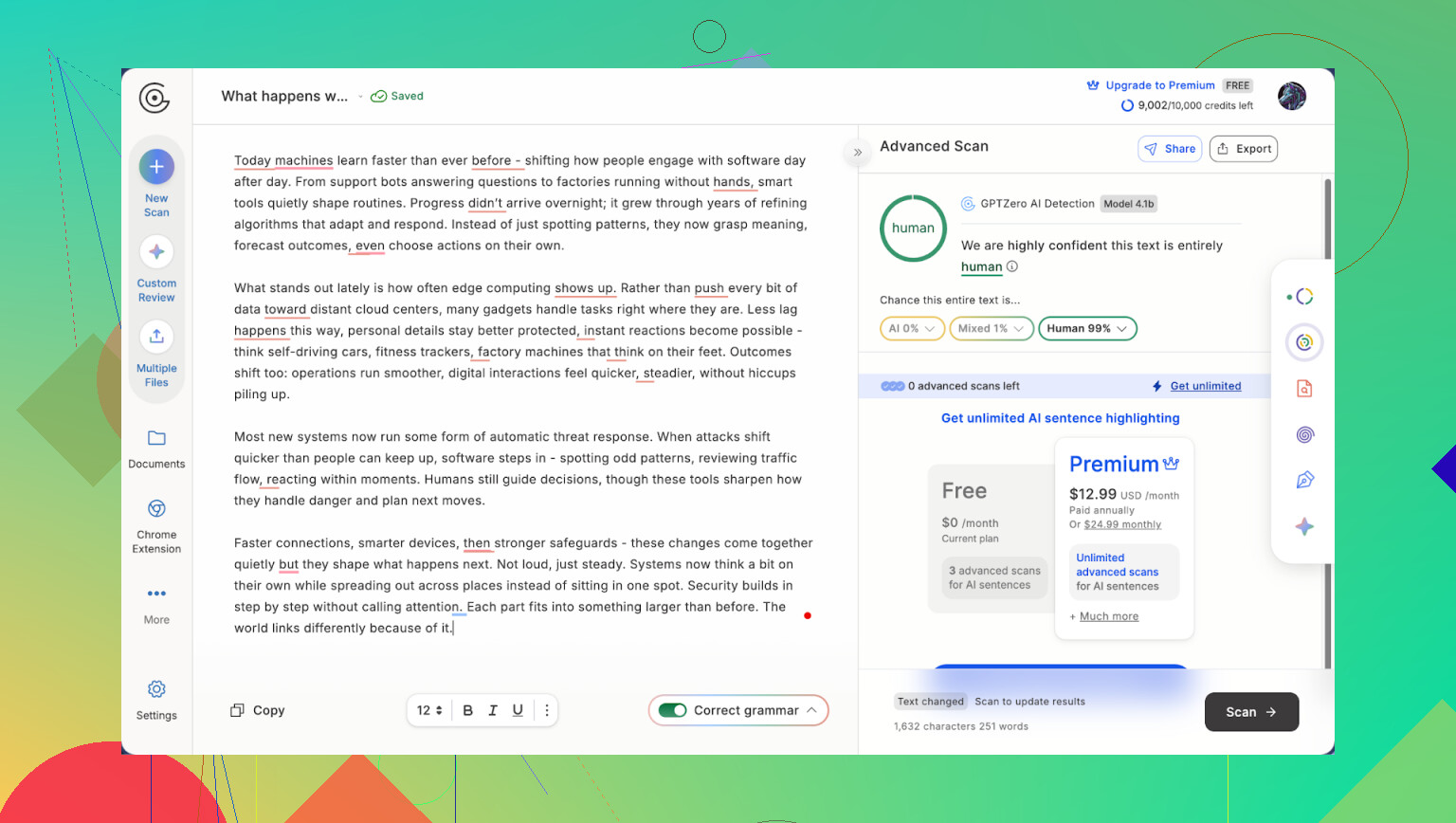The image size is (1456, 823).
Task: Click the New Scan plus icon
Action: point(156,168)
